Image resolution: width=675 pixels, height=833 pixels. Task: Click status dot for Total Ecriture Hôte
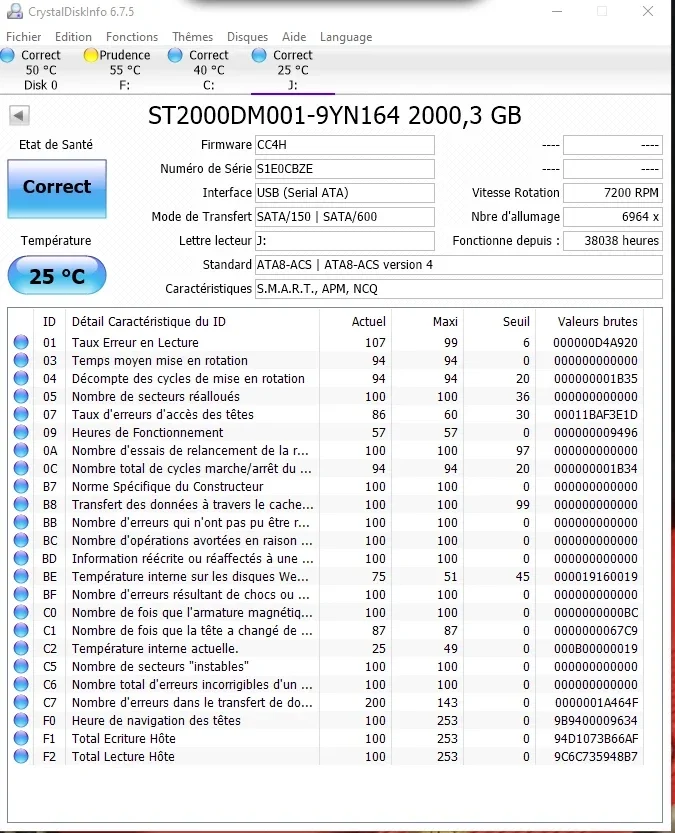[x=21, y=738]
